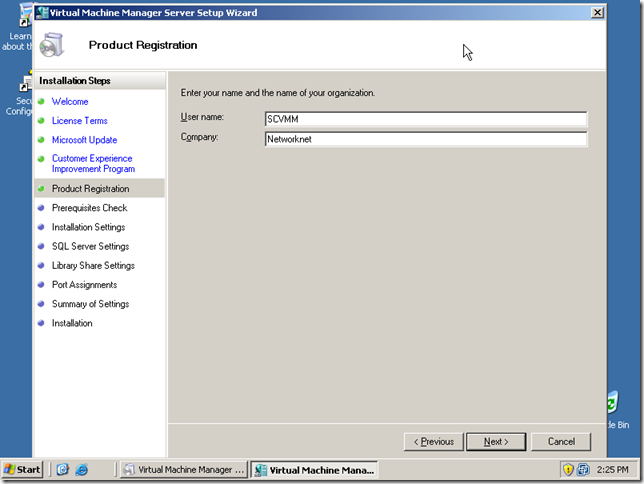Open the Windows Start menu
The width and height of the screenshot is (644, 484).
(x=22, y=470)
